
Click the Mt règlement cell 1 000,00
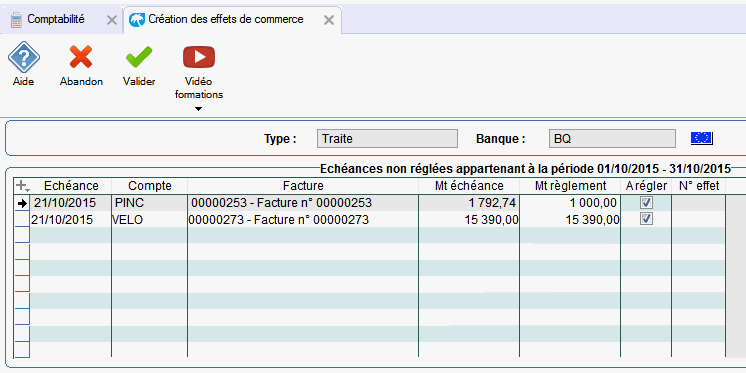tap(570, 203)
